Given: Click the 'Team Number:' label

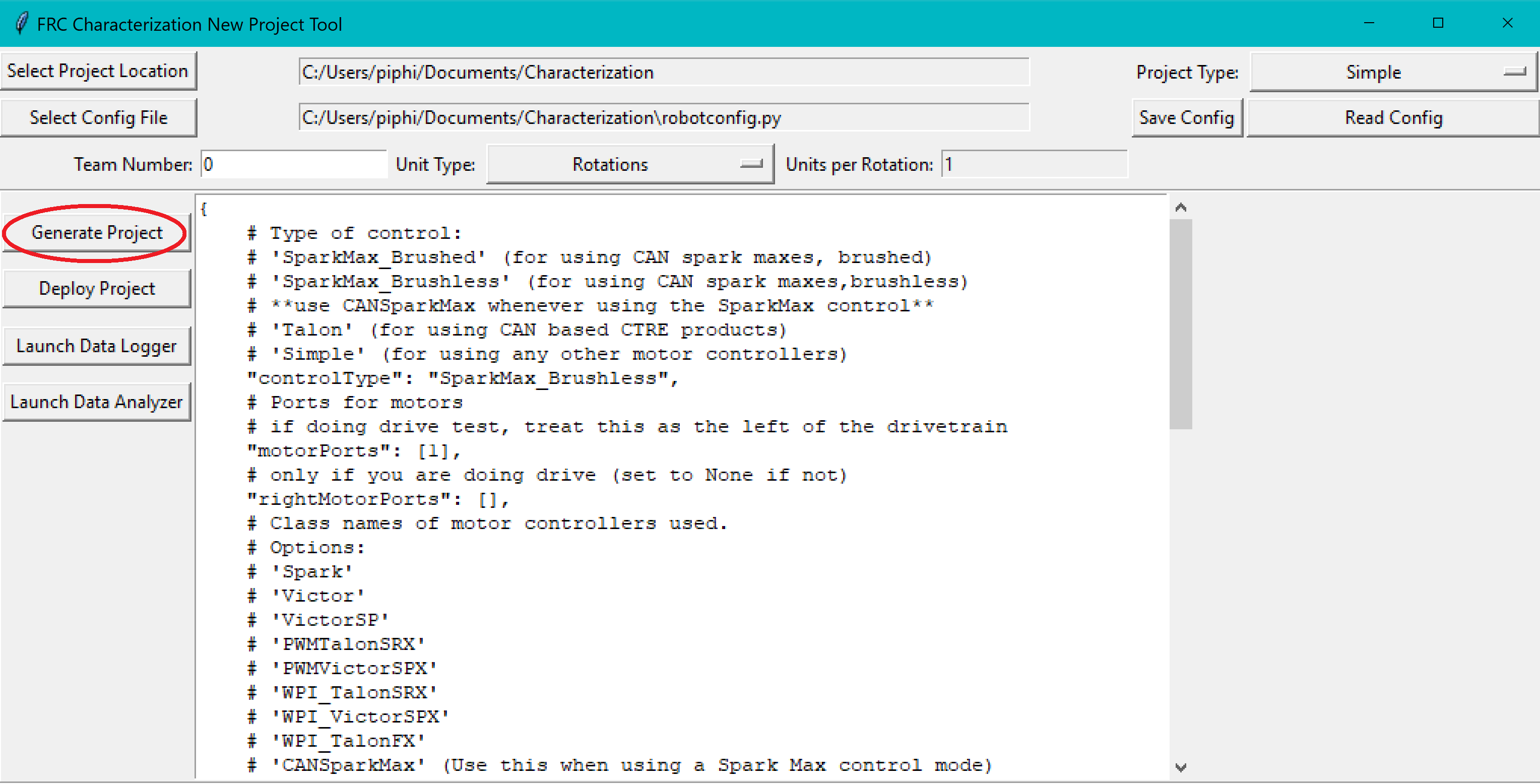Looking at the screenshot, I should coord(133,164).
